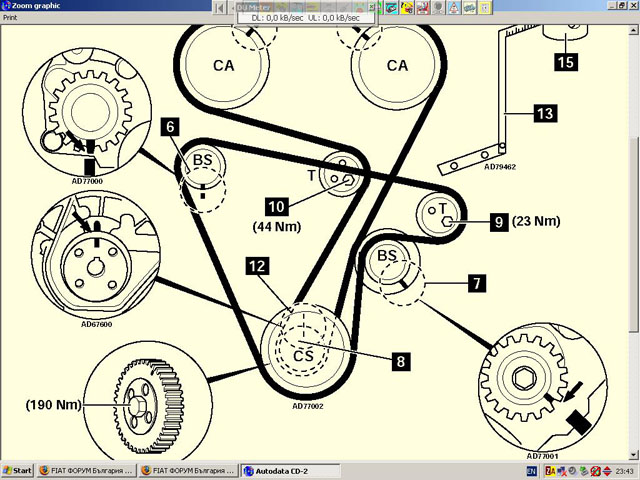Open the Print menu
The width and height of the screenshot is (640, 480).
pyautogui.click(x=10, y=17)
